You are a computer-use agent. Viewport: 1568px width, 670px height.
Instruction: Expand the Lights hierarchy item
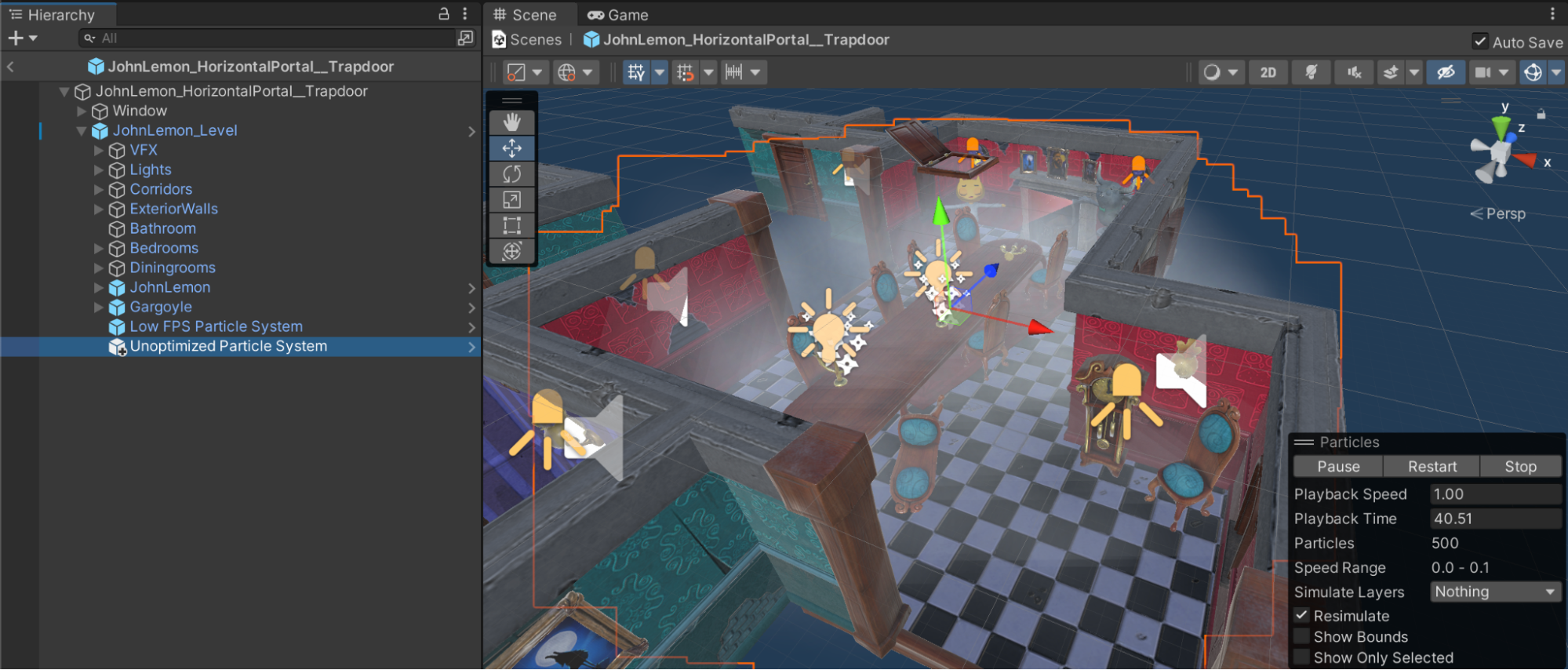[99, 169]
